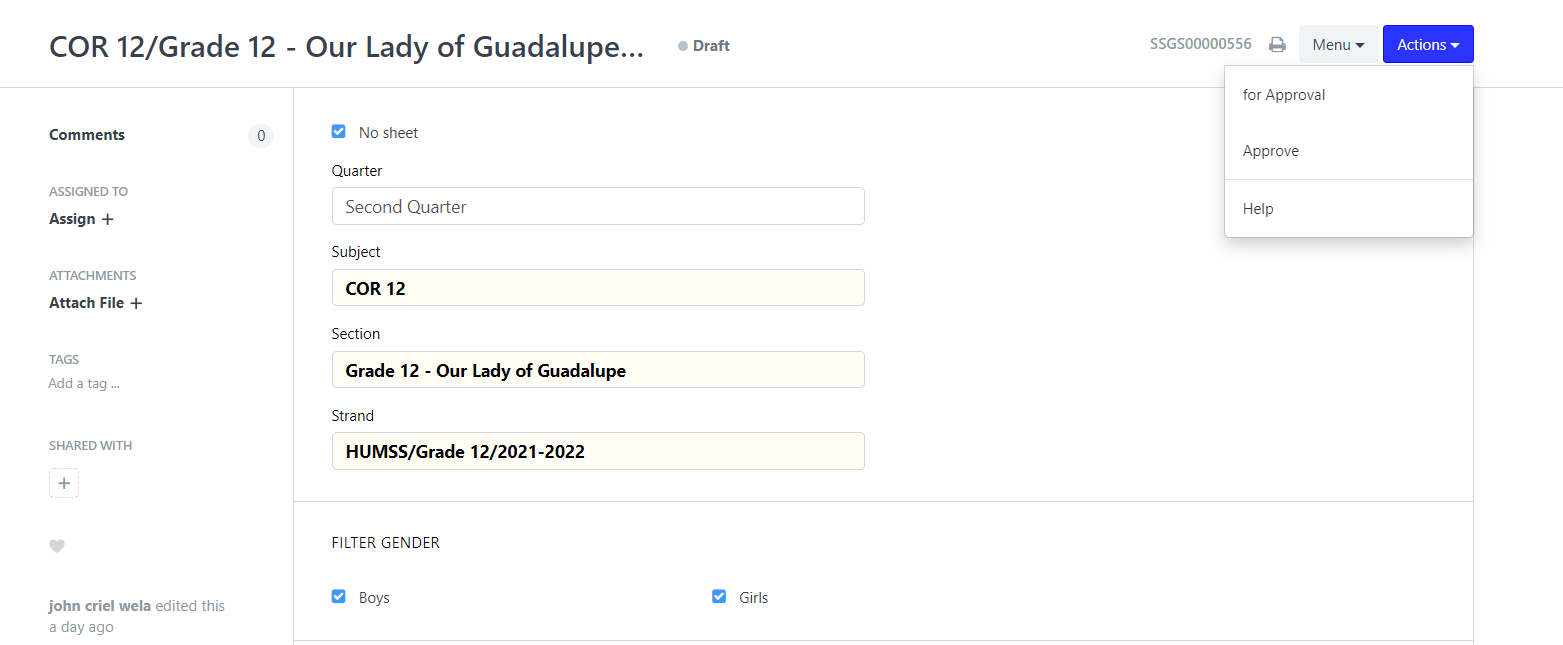This screenshot has height=645, width=1563.
Task: Click the heart like icon
Action: [57, 546]
